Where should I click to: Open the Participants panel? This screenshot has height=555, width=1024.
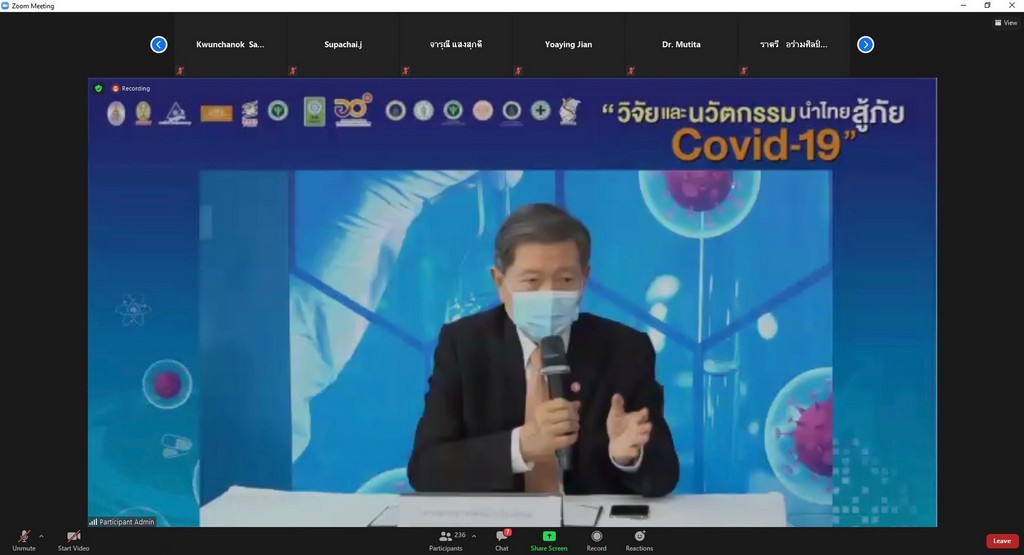446,539
